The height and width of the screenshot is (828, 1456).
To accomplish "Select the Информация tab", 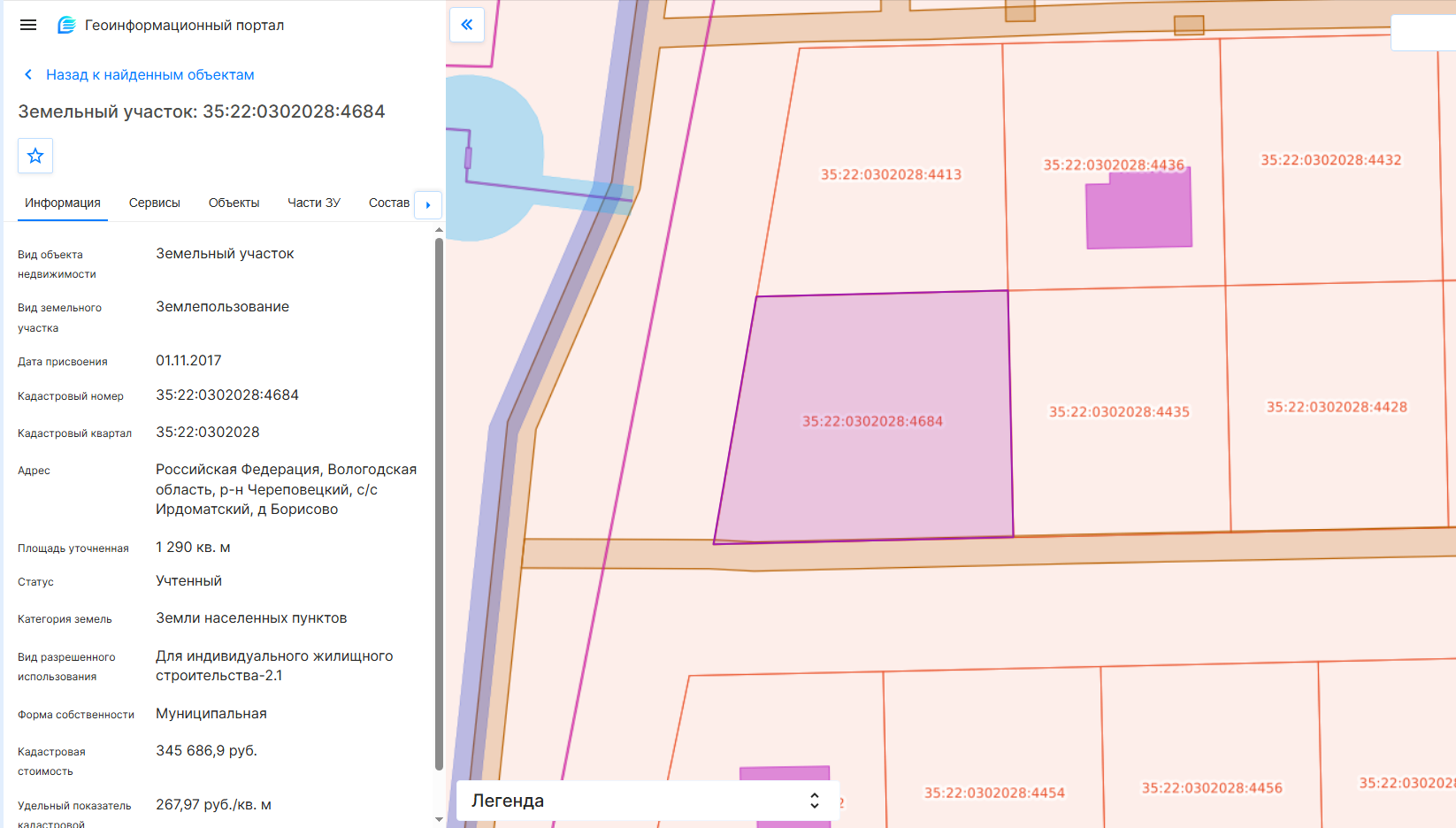I will point(63,203).
